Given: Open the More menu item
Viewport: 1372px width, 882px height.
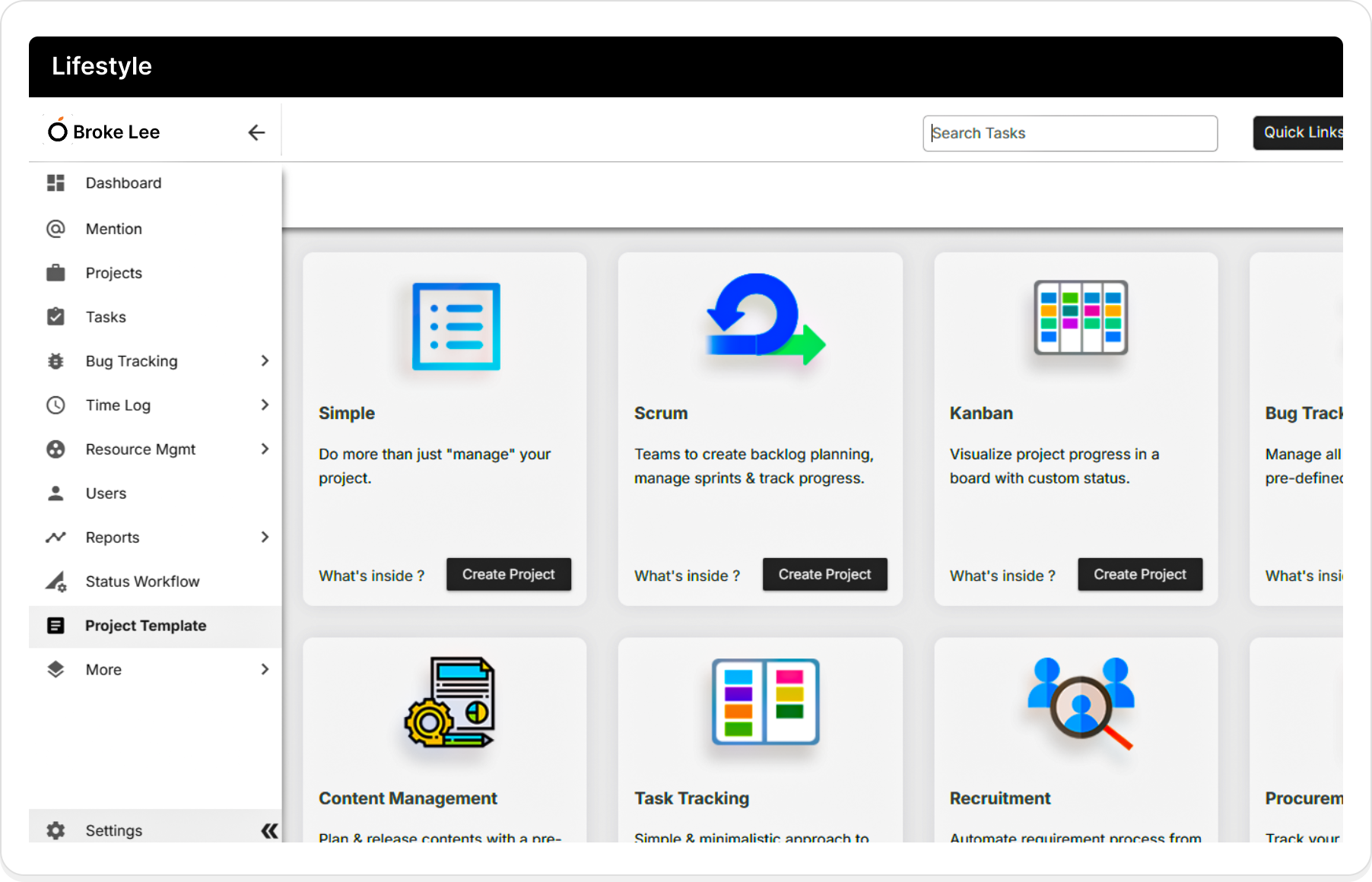Looking at the screenshot, I should point(104,670).
